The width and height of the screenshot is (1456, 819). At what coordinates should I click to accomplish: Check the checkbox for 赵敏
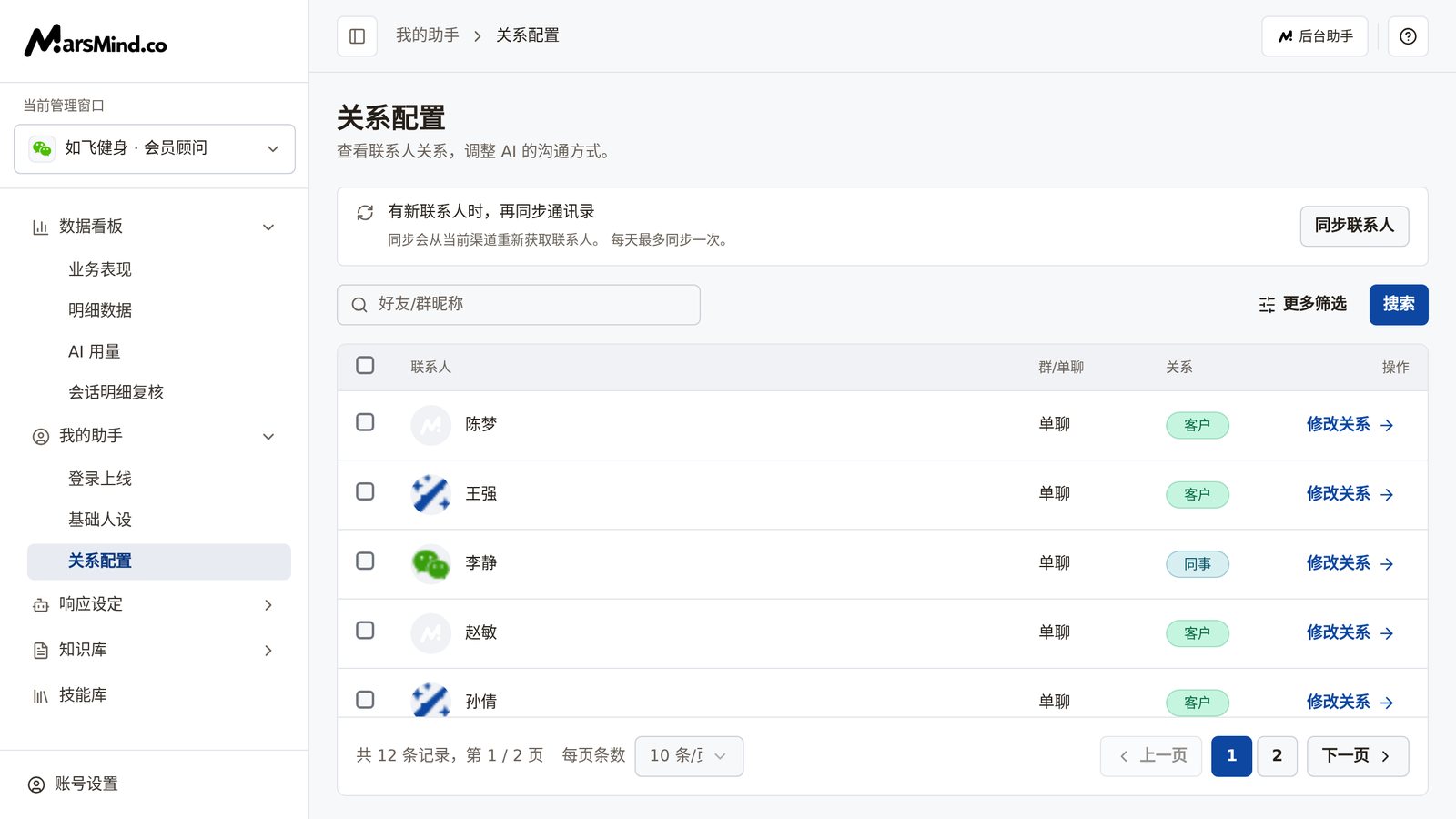(365, 630)
